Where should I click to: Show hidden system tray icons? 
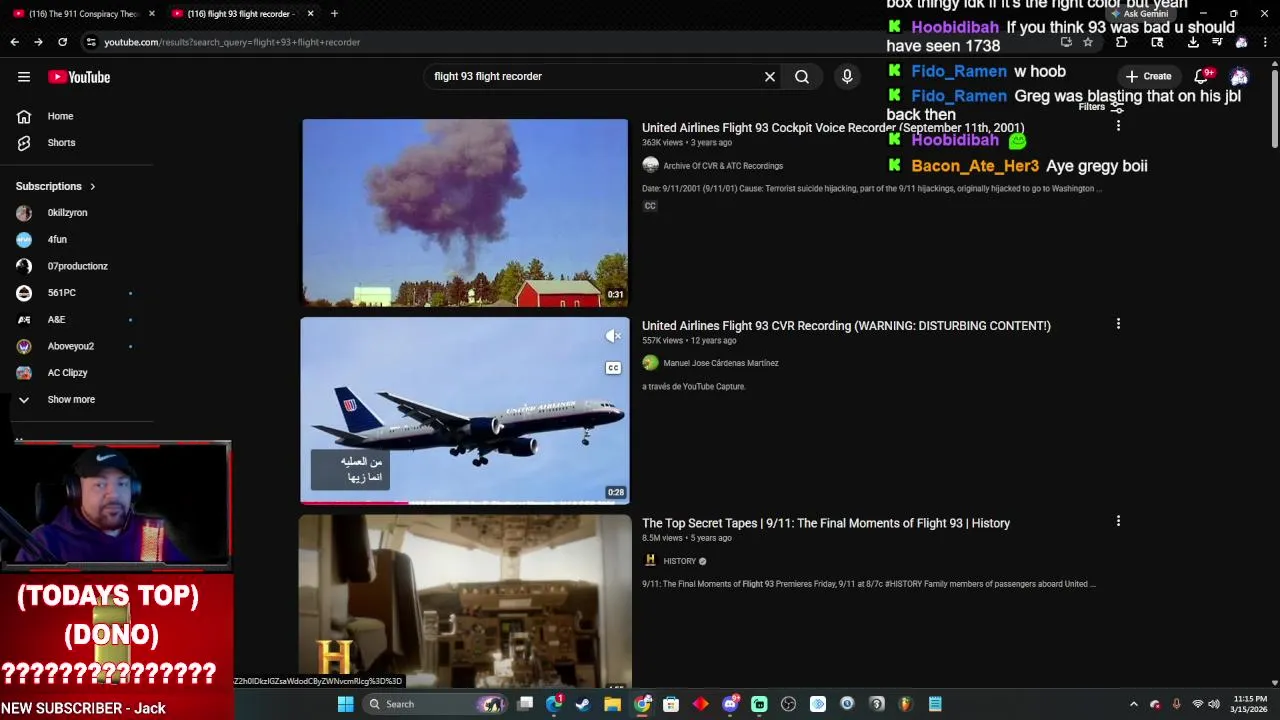pyautogui.click(x=1133, y=704)
